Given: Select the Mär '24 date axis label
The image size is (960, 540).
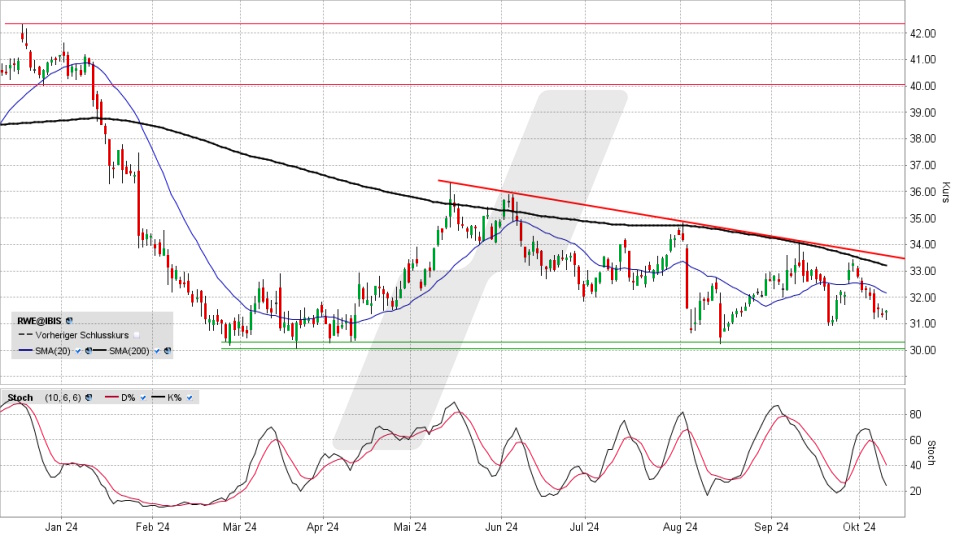Looking at the screenshot, I should click(x=241, y=527).
